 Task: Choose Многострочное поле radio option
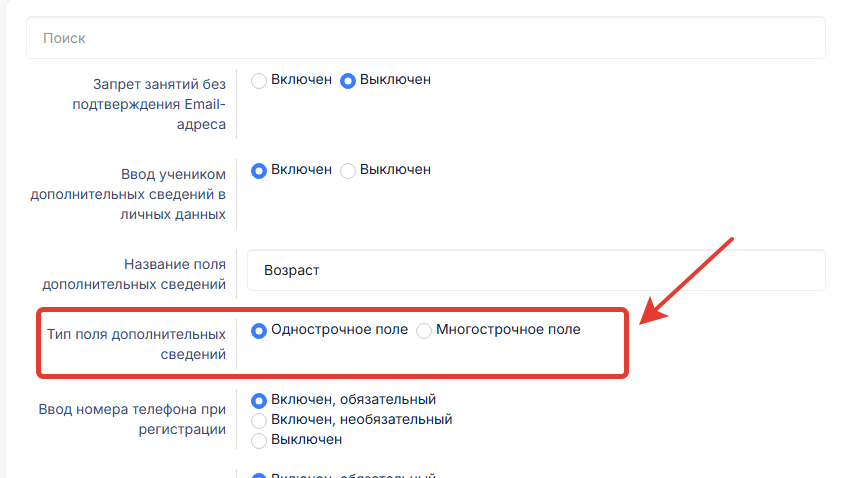[x=425, y=330]
